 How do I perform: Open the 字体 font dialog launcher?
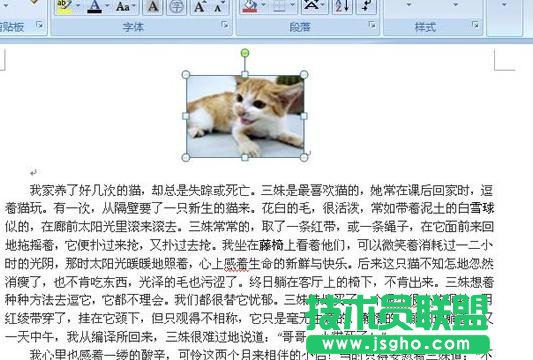[225, 24]
